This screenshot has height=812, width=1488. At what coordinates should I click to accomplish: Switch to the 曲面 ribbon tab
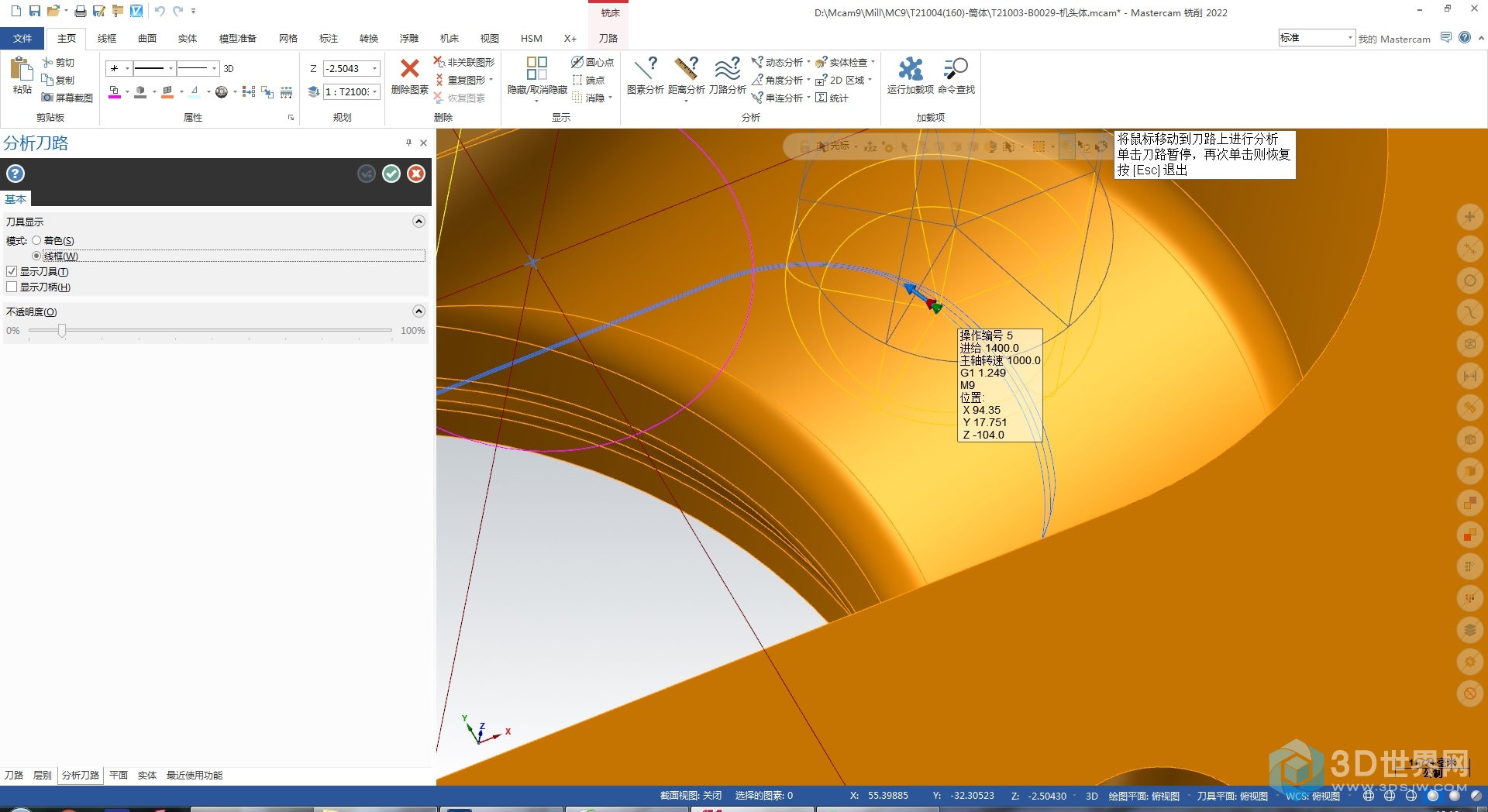pyautogui.click(x=147, y=38)
